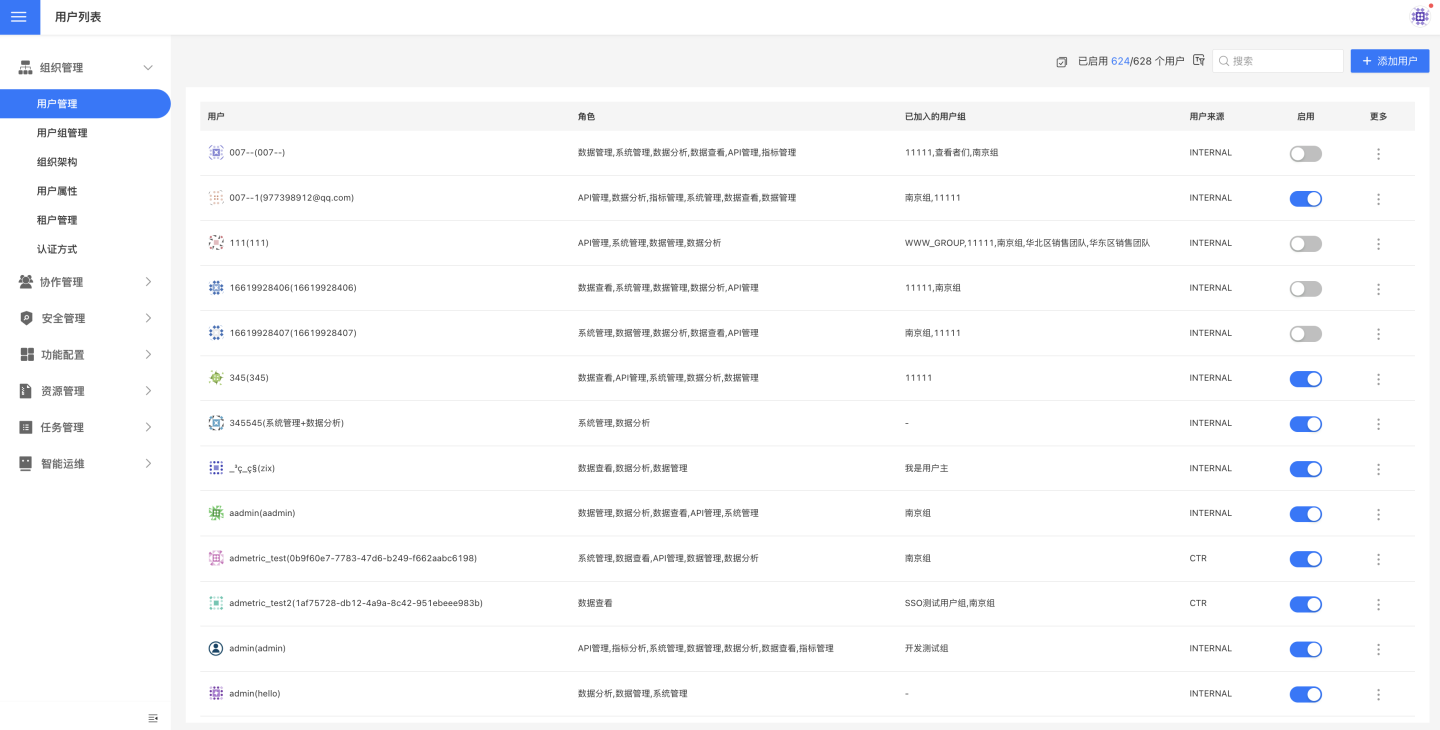Click the filter icon left of search box

1198,61
